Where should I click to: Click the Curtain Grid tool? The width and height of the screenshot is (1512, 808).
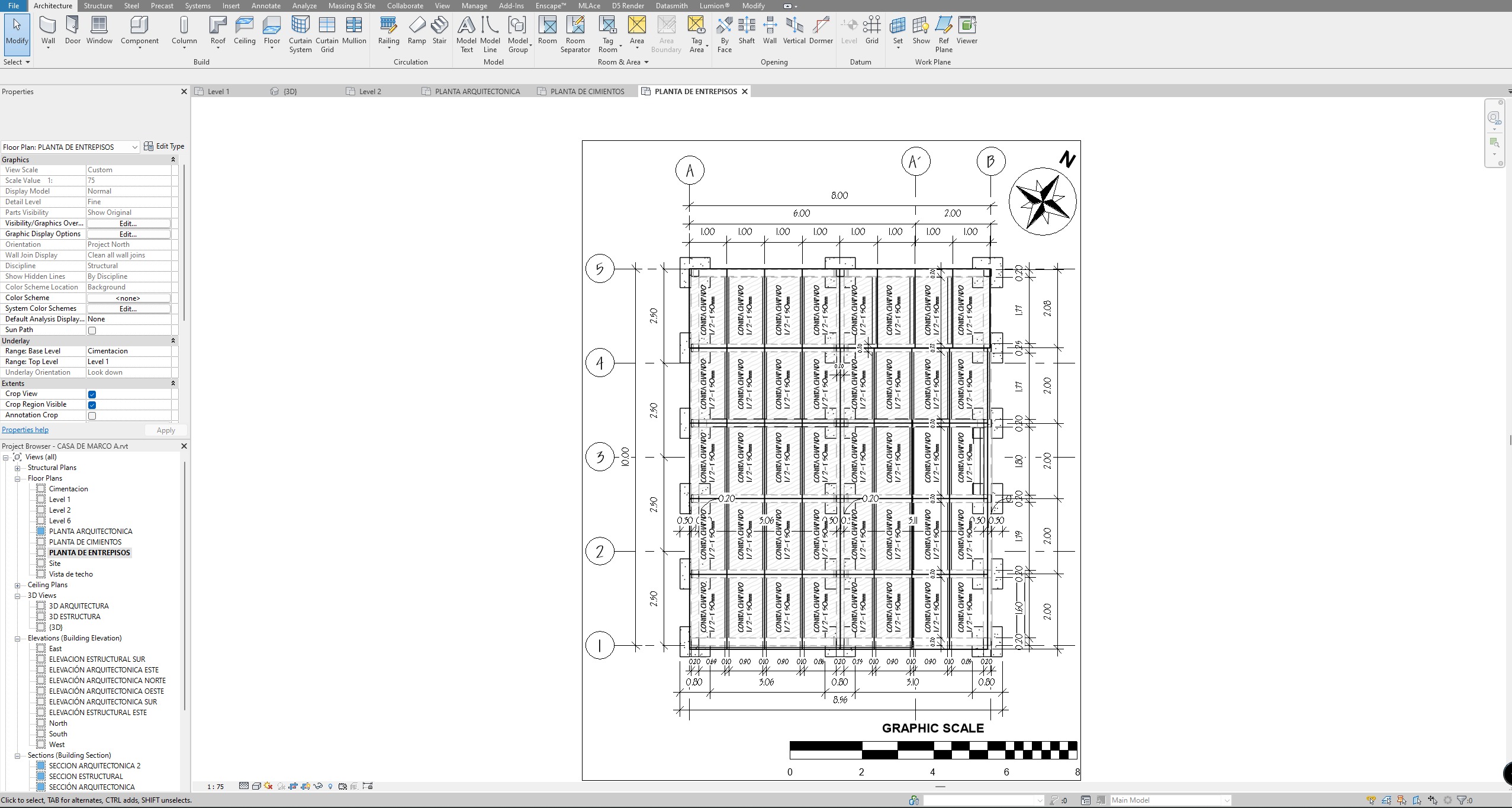click(x=327, y=34)
